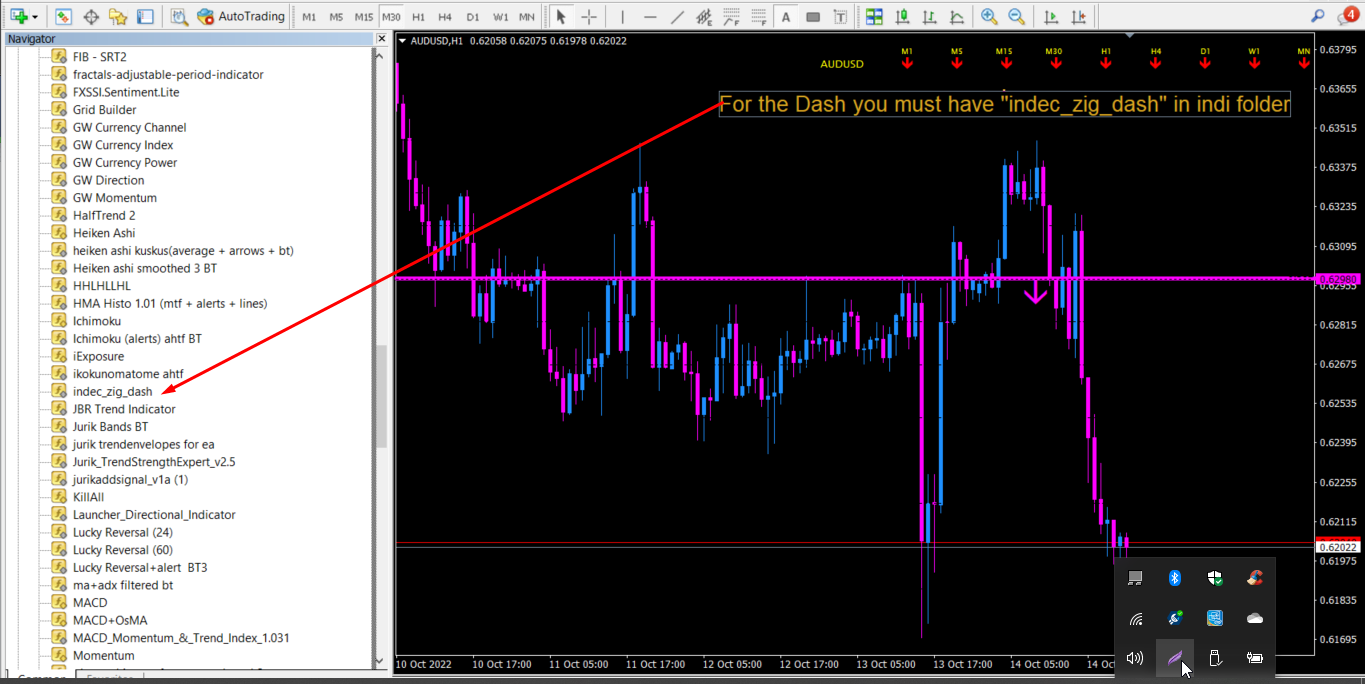Toggle the Terminal panel icon
1365x684 pixels.
coord(145,16)
